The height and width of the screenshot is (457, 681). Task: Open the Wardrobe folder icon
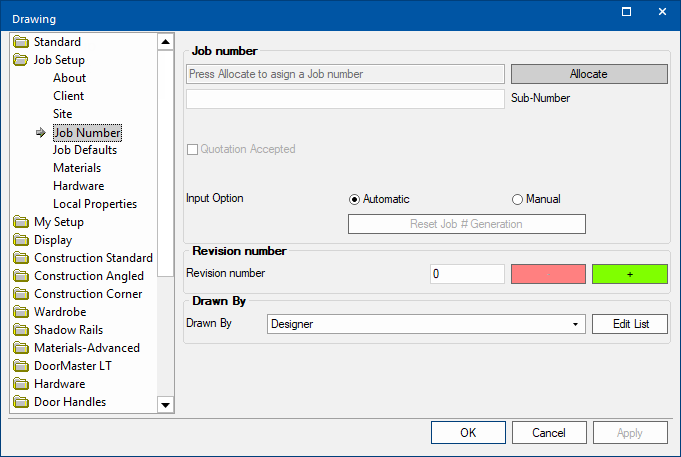[20, 312]
